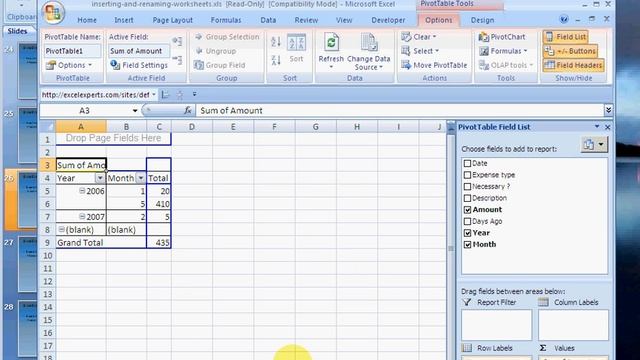Click Ungroup
This screenshot has height=360, width=640.
(x=216, y=51)
